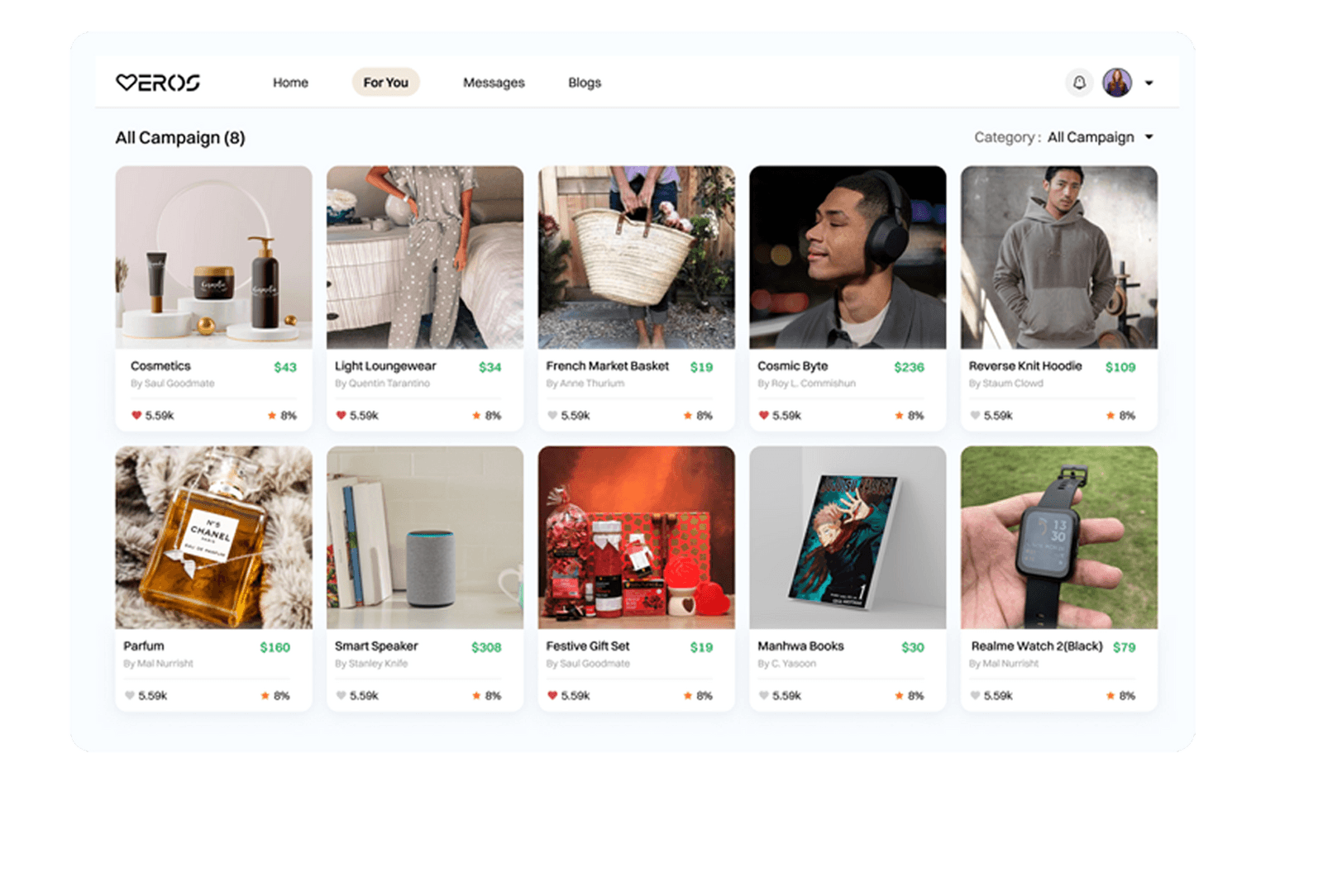
Task: Go to the Messages tab
Action: coord(494,83)
